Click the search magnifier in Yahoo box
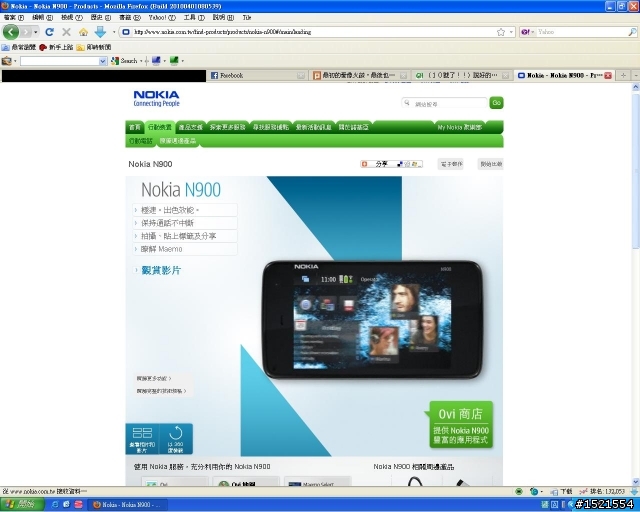The image size is (640, 512). click(632, 32)
